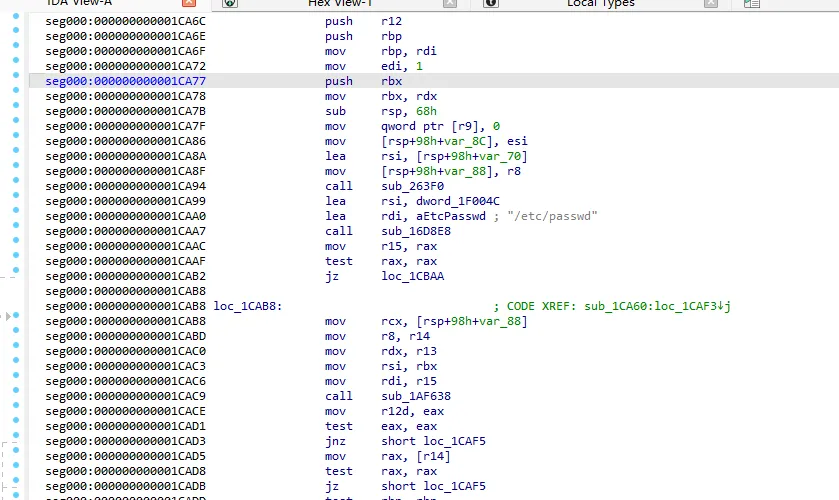Click the jnz mnemonic at 1CAD3
The image size is (839, 500).
(x=335, y=441)
